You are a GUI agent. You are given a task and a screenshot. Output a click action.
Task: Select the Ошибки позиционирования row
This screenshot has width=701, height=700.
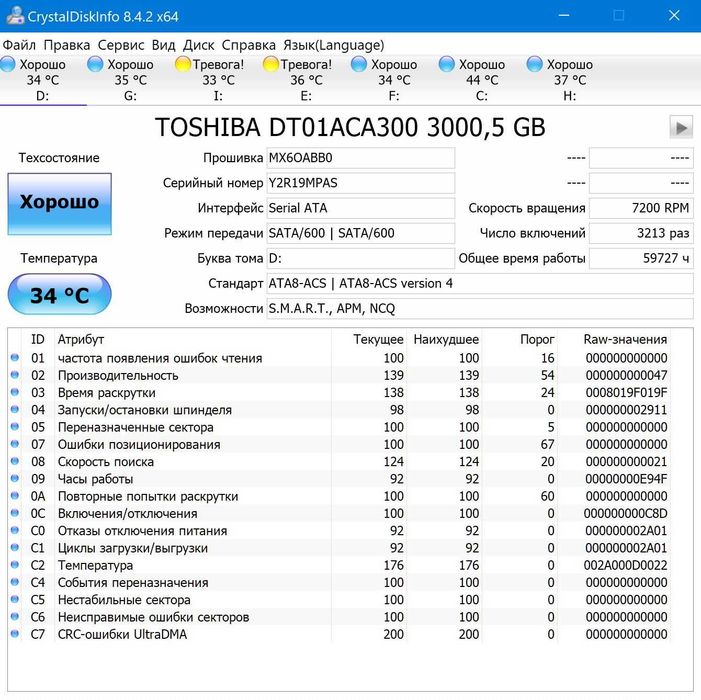(x=339, y=444)
